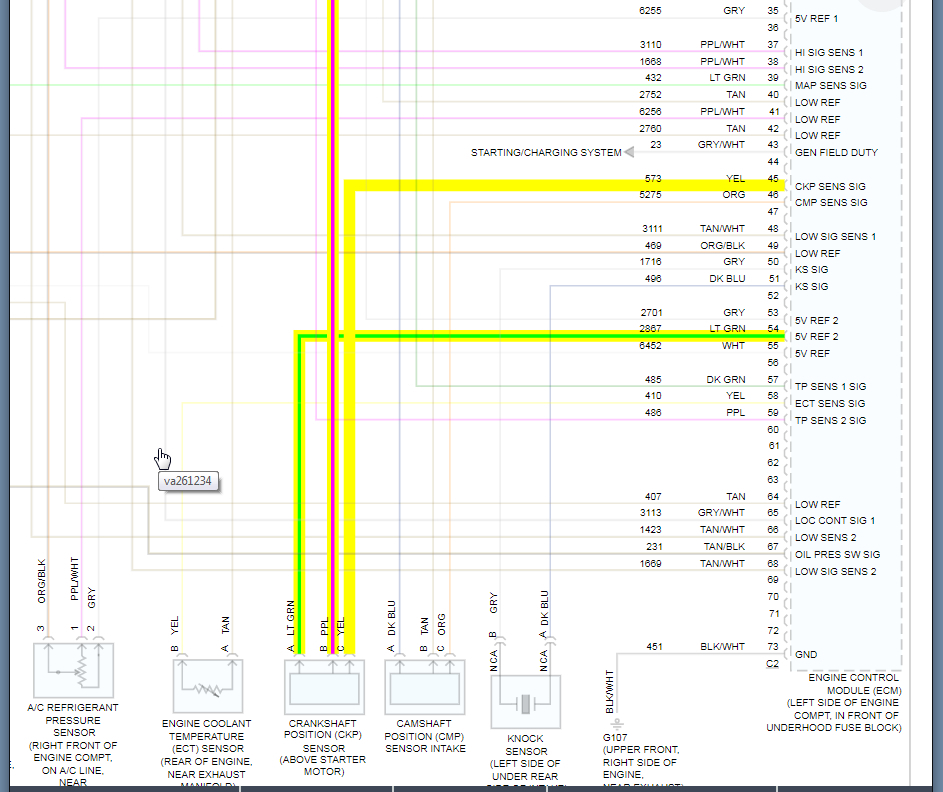Click the va261234 tooltip label

(188, 481)
